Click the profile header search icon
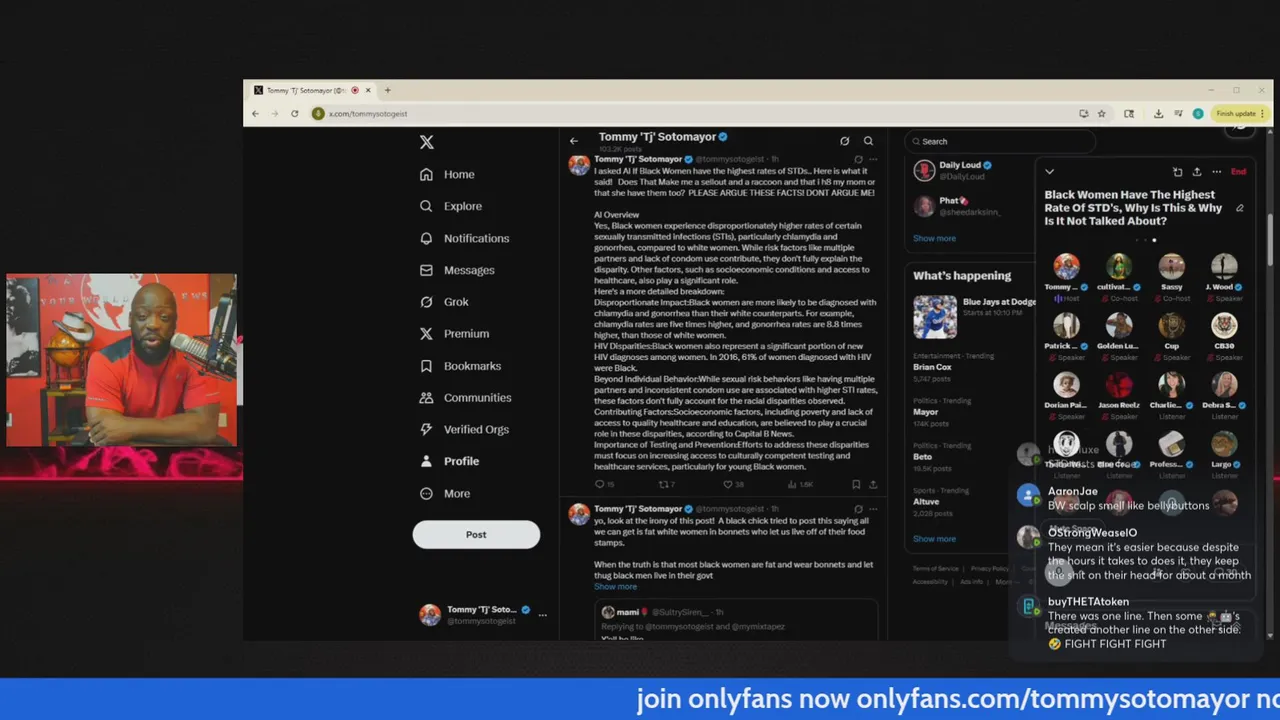1280x720 pixels. tap(868, 141)
